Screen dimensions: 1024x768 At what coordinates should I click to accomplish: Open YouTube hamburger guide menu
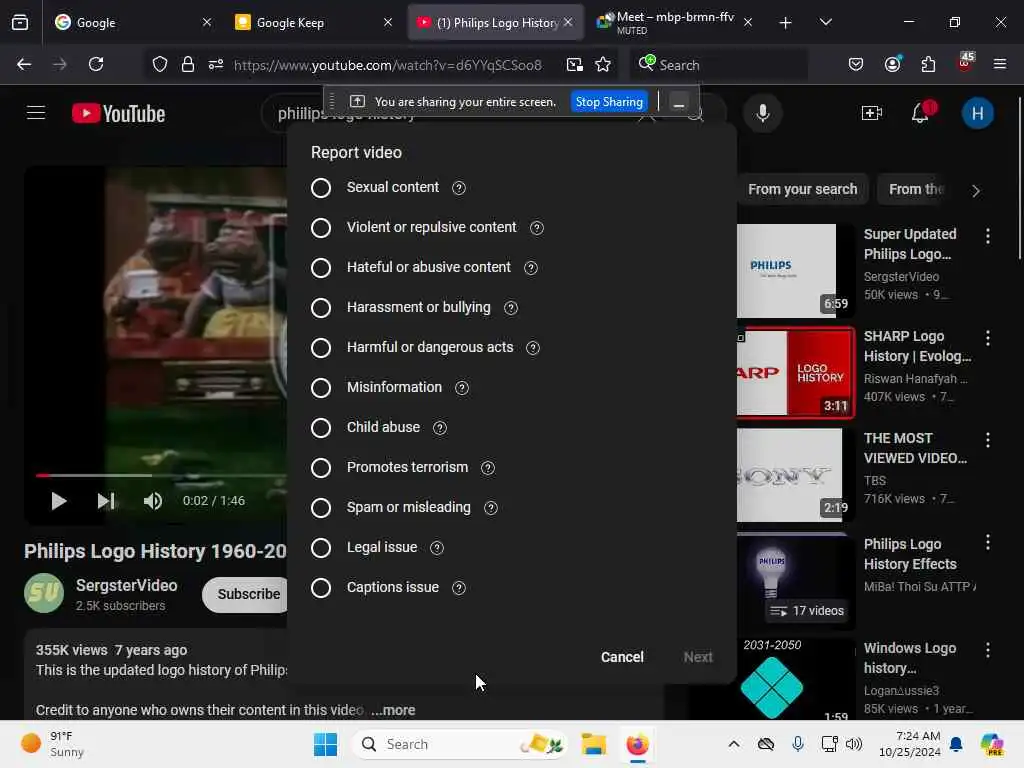[x=36, y=114]
